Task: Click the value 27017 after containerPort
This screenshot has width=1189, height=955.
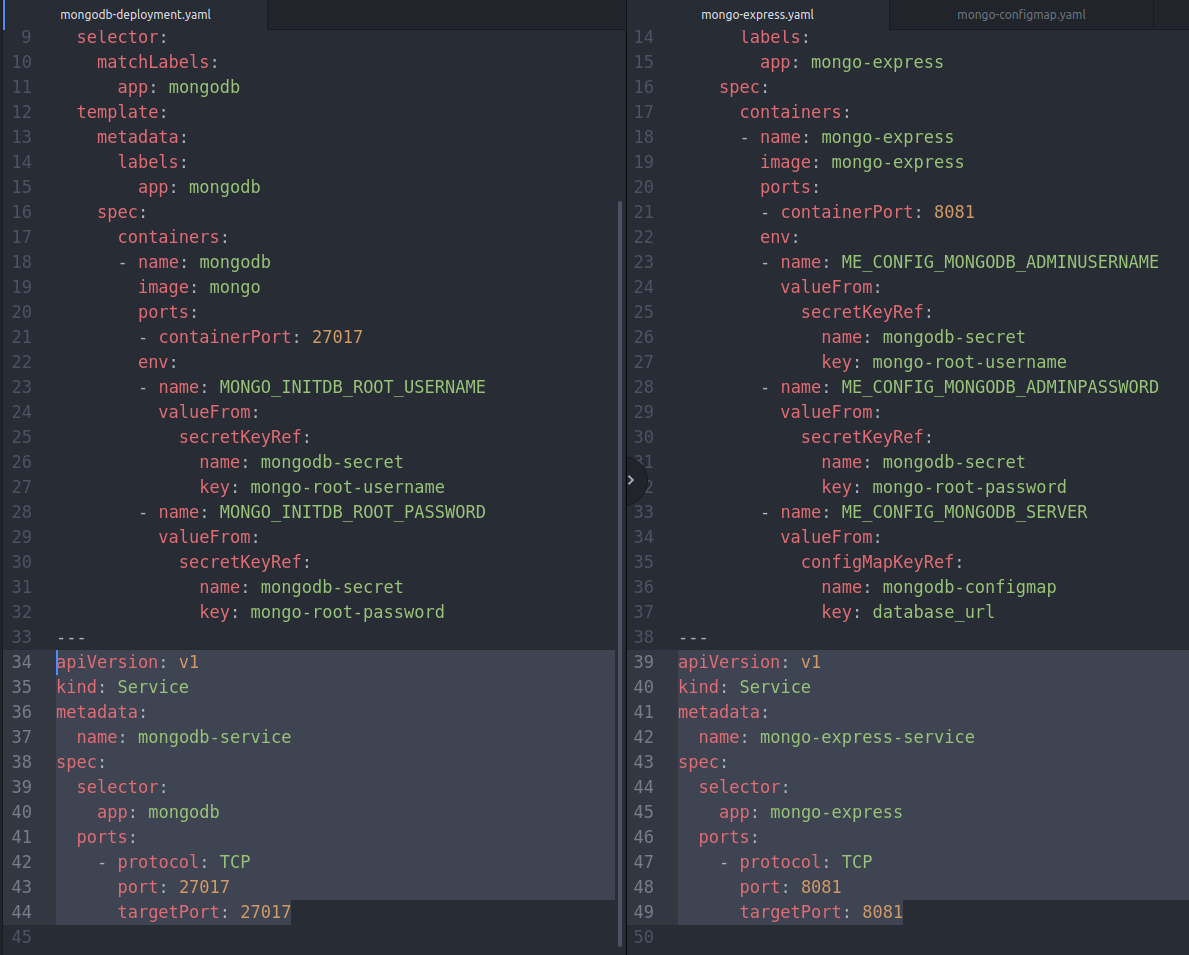Action: click(x=337, y=338)
